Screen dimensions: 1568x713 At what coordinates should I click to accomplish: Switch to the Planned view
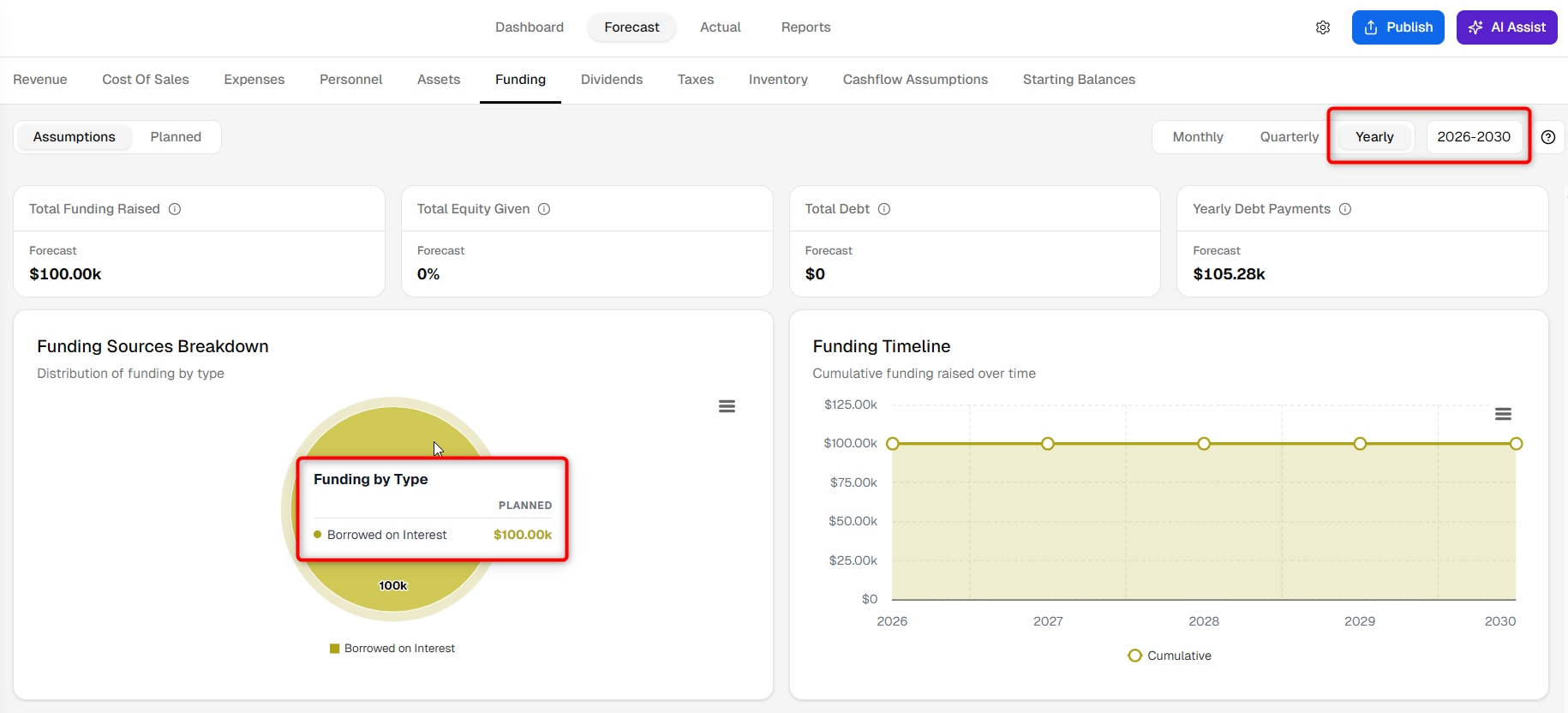176,137
